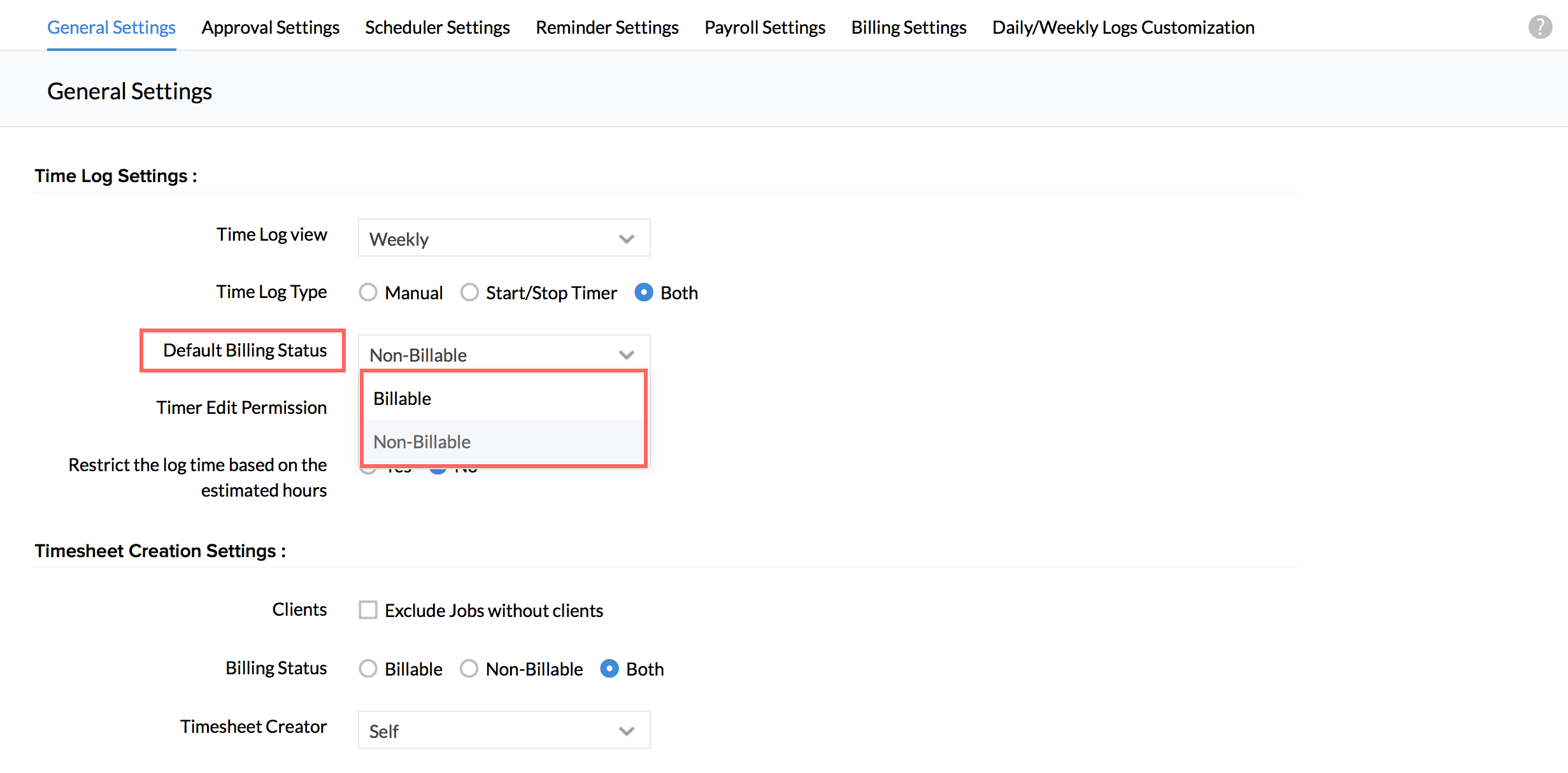Go to Payroll Settings tab
Viewport: 1568px width, 773px height.
pyautogui.click(x=764, y=27)
